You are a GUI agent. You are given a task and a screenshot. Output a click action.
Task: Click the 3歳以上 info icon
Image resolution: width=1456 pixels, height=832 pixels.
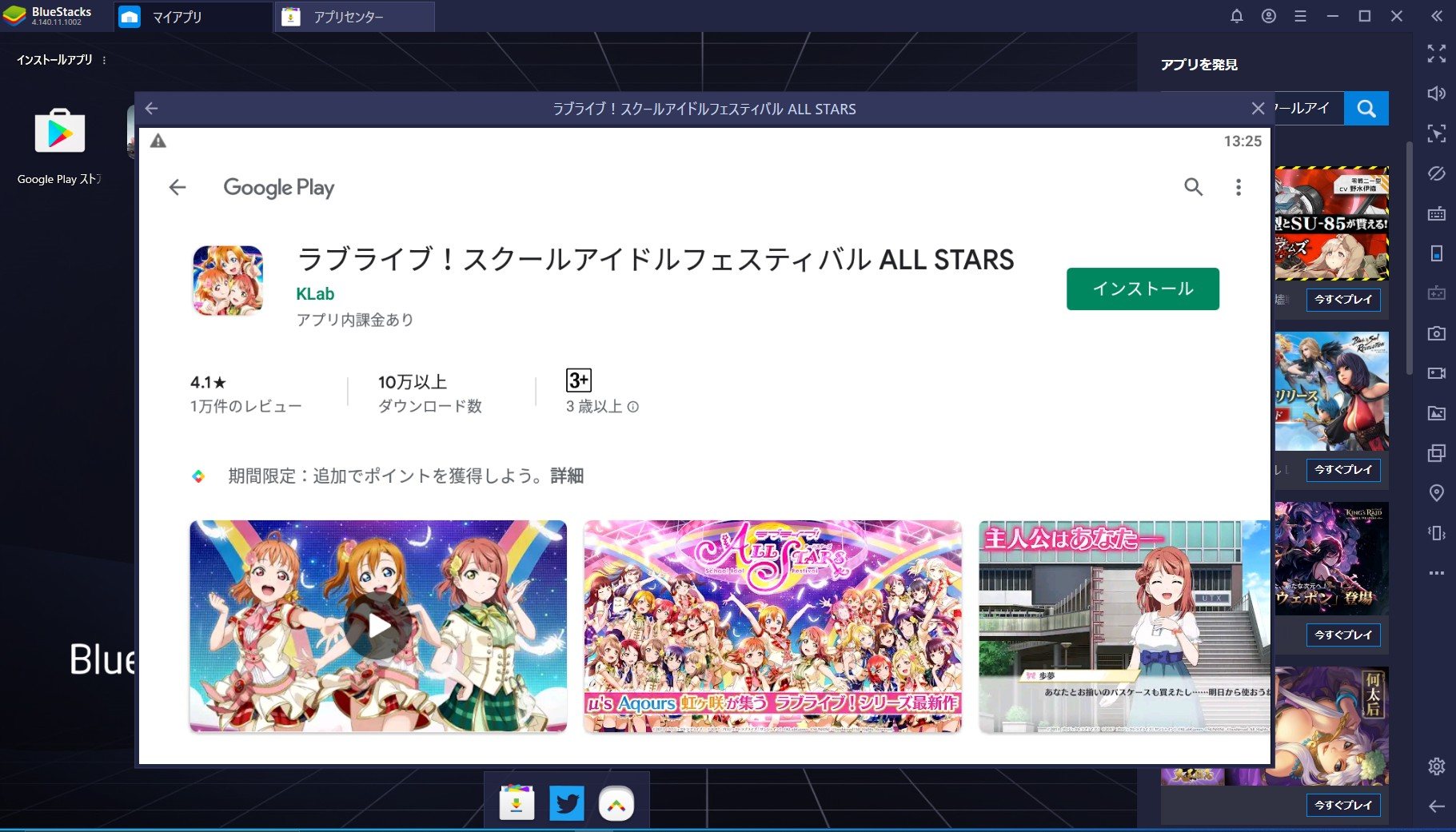633,407
